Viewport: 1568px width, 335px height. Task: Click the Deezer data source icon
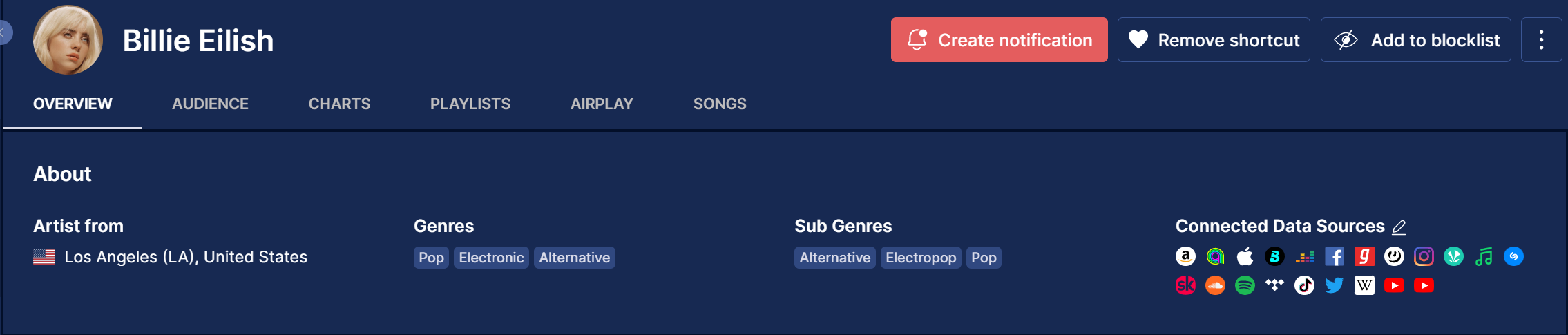1305,257
